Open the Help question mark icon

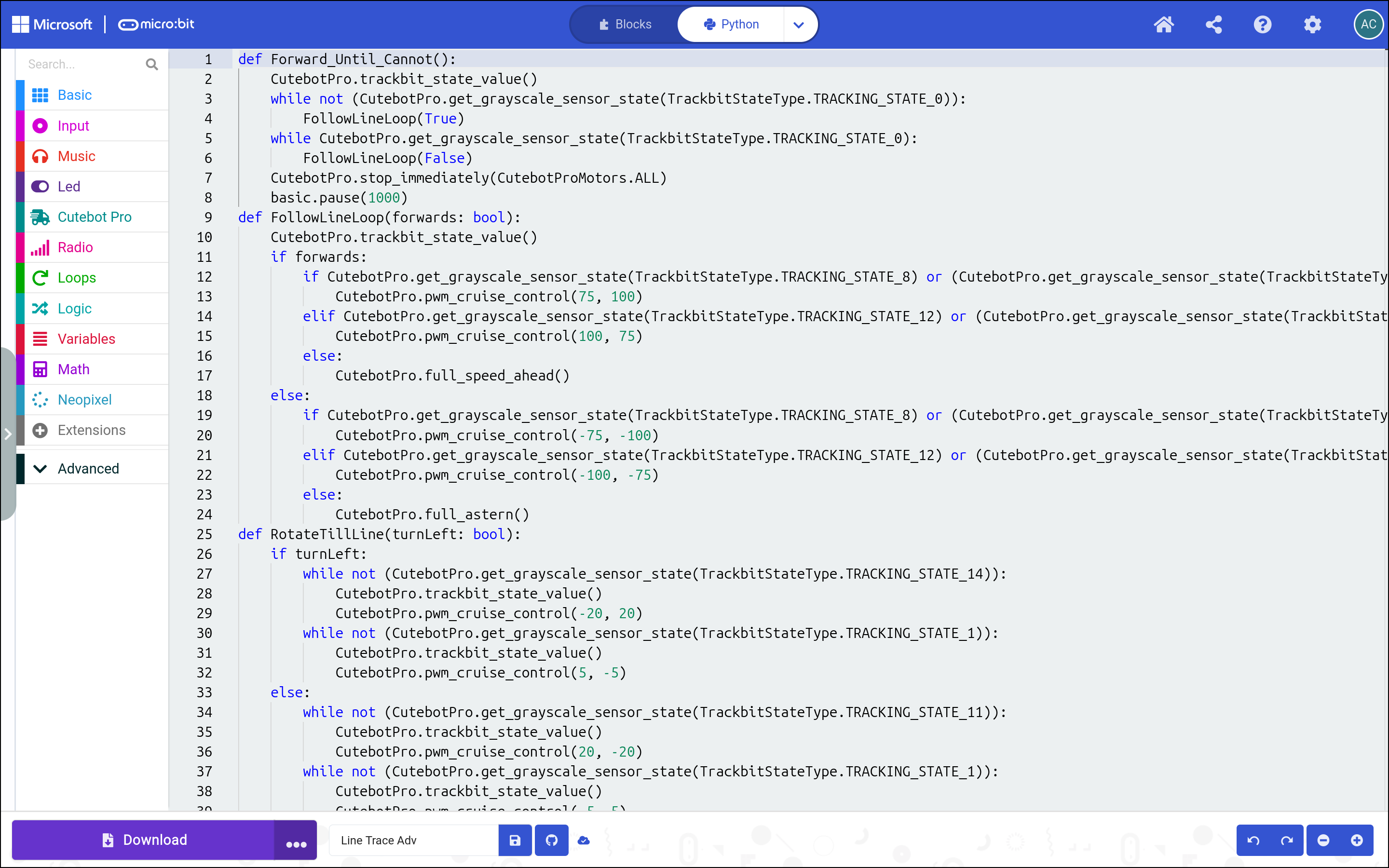(x=1263, y=24)
